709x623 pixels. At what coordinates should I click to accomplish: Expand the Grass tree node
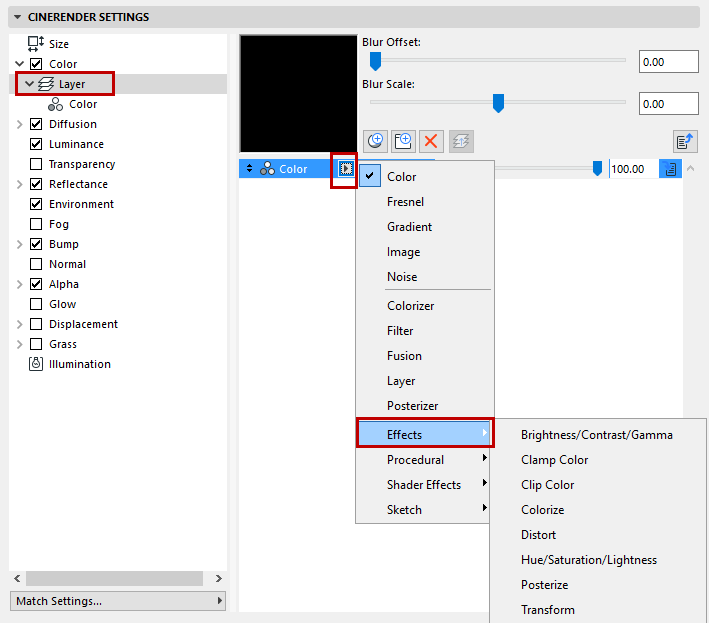click(19, 344)
